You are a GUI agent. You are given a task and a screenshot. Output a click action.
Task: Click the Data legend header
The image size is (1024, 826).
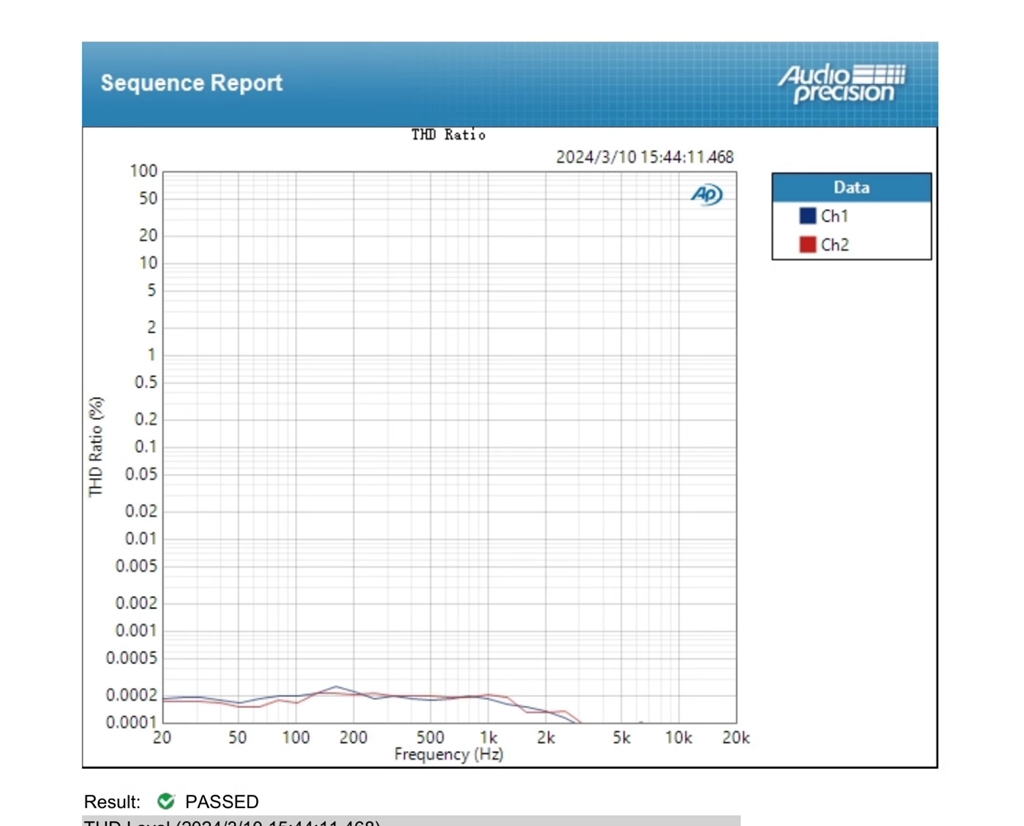(851, 187)
